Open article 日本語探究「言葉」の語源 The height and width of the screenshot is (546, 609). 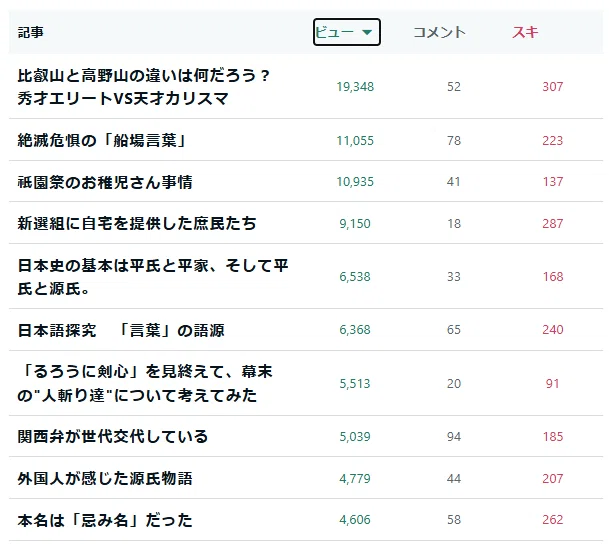click(x=121, y=330)
